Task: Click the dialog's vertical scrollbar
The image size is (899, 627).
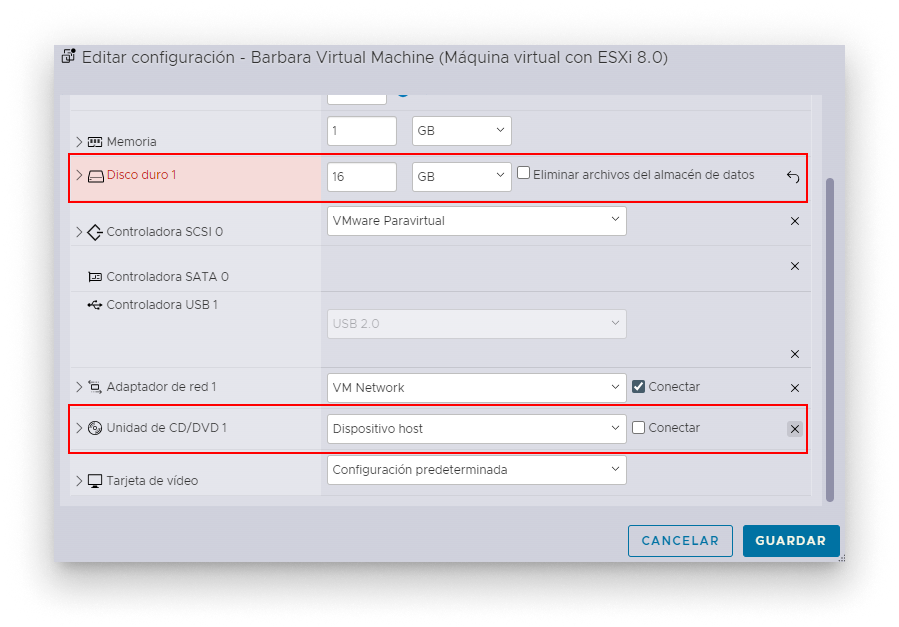Action: tap(828, 340)
